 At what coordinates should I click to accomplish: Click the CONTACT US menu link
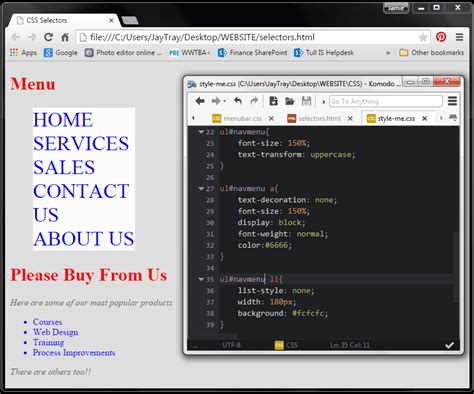[x=81, y=203]
